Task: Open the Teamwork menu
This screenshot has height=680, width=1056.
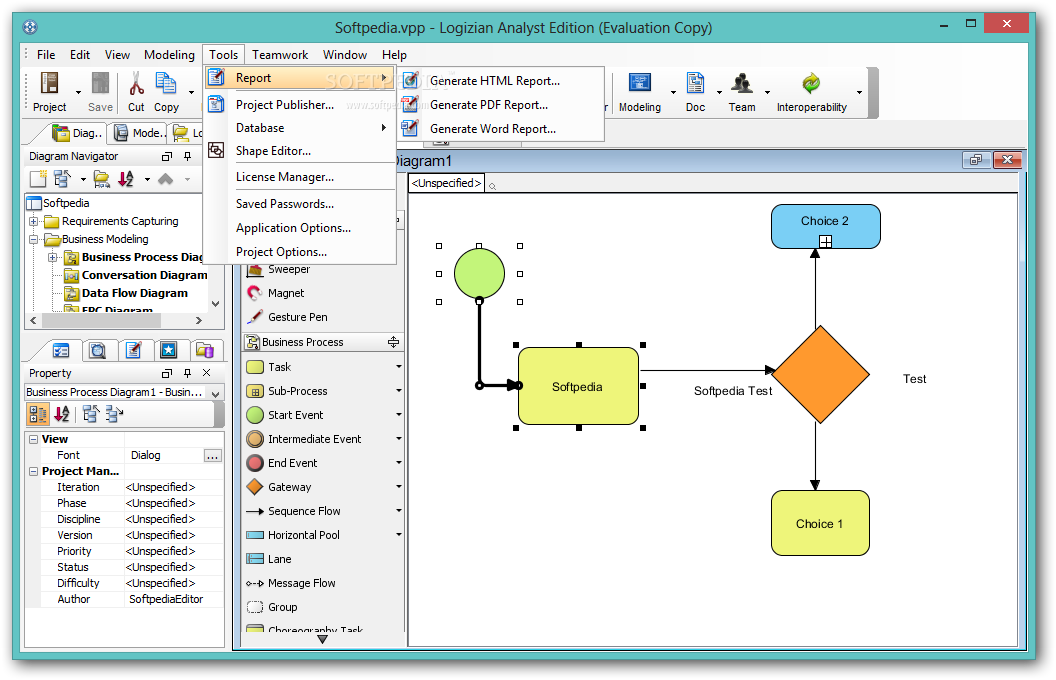Action: (x=280, y=55)
